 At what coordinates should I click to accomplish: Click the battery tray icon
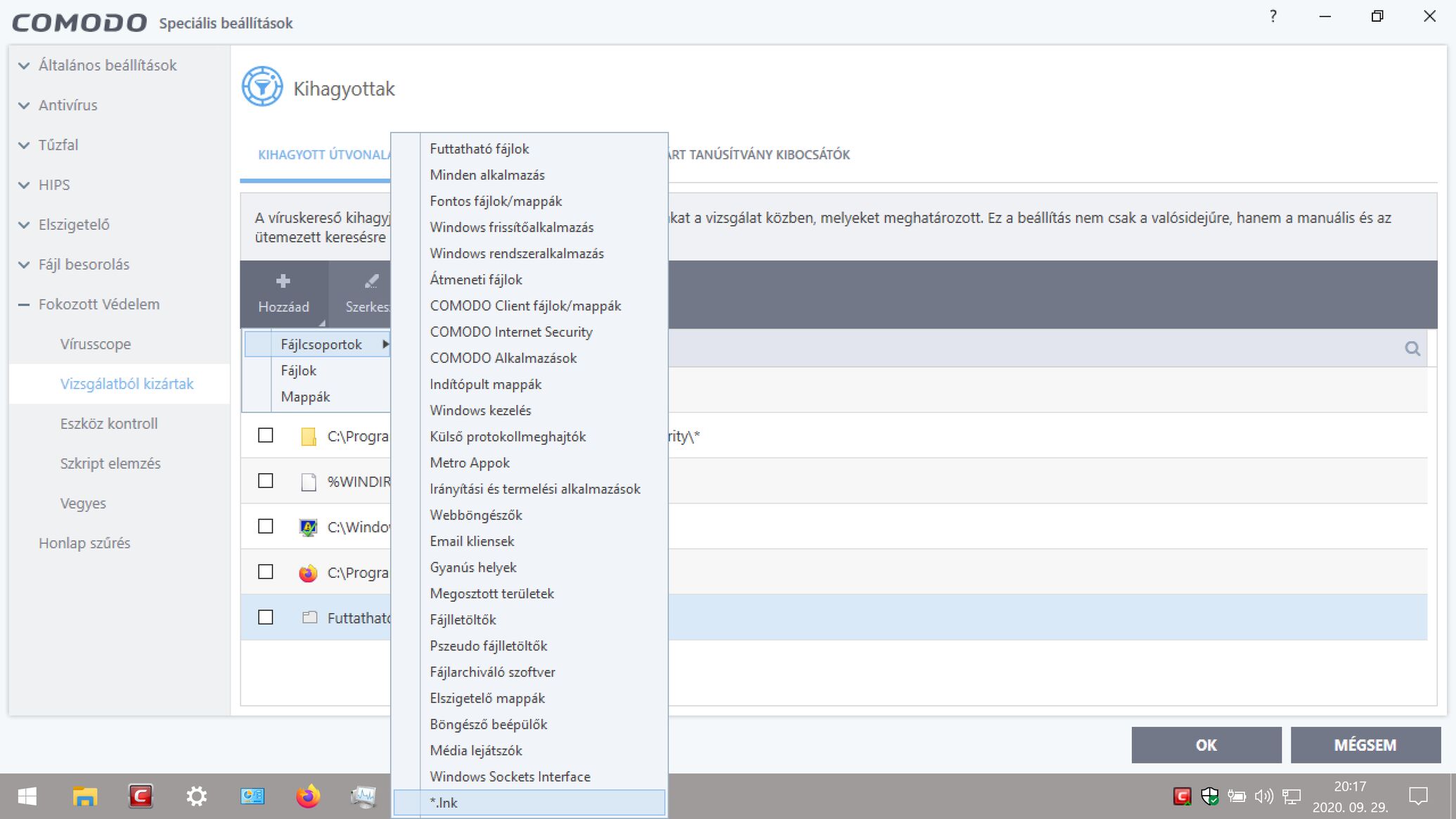point(1237,797)
